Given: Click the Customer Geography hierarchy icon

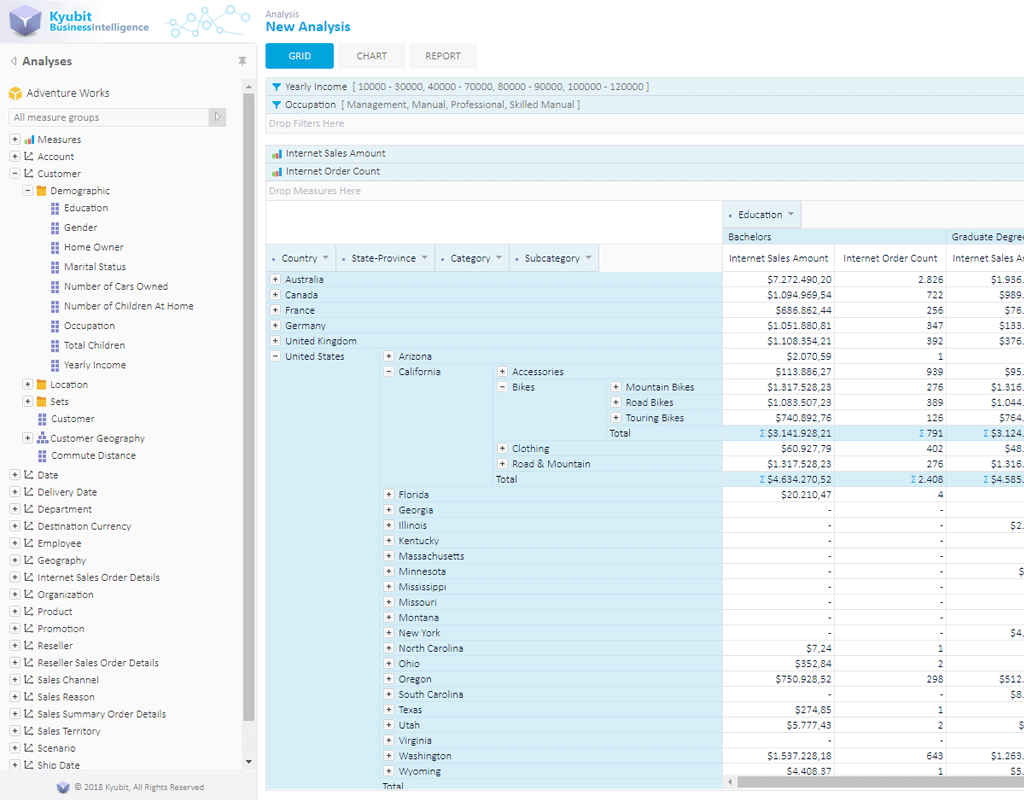Looking at the screenshot, I should pyautogui.click(x=42, y=438).
